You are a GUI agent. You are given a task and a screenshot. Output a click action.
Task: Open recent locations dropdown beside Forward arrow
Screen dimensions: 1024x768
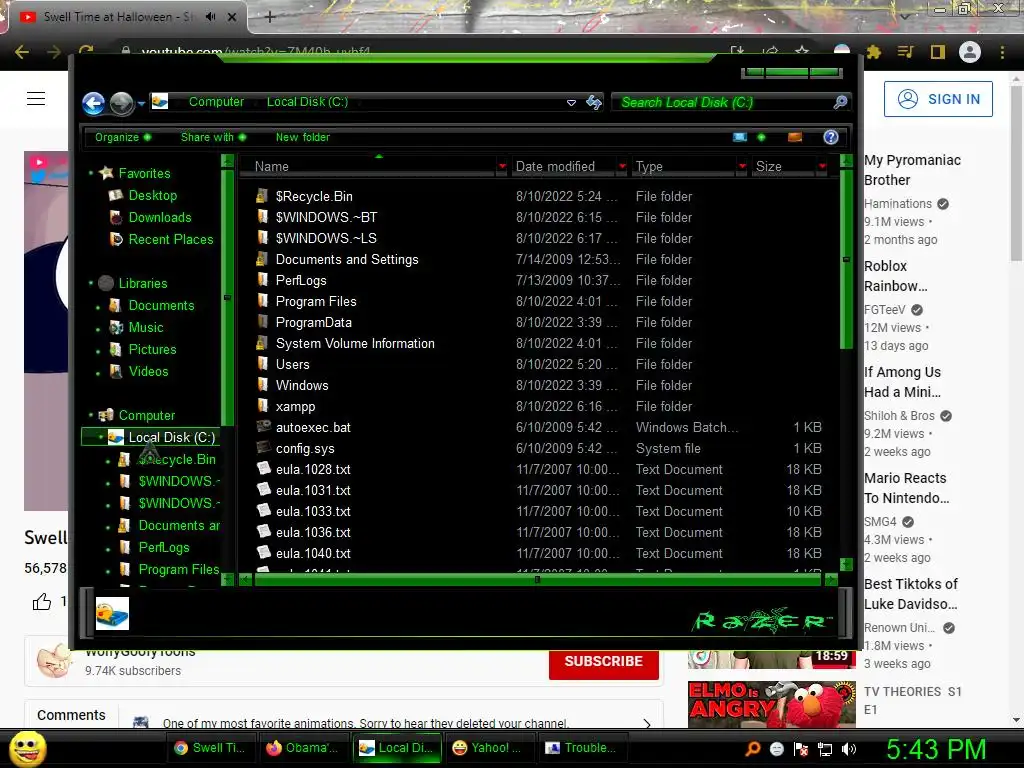coord(141,103)
